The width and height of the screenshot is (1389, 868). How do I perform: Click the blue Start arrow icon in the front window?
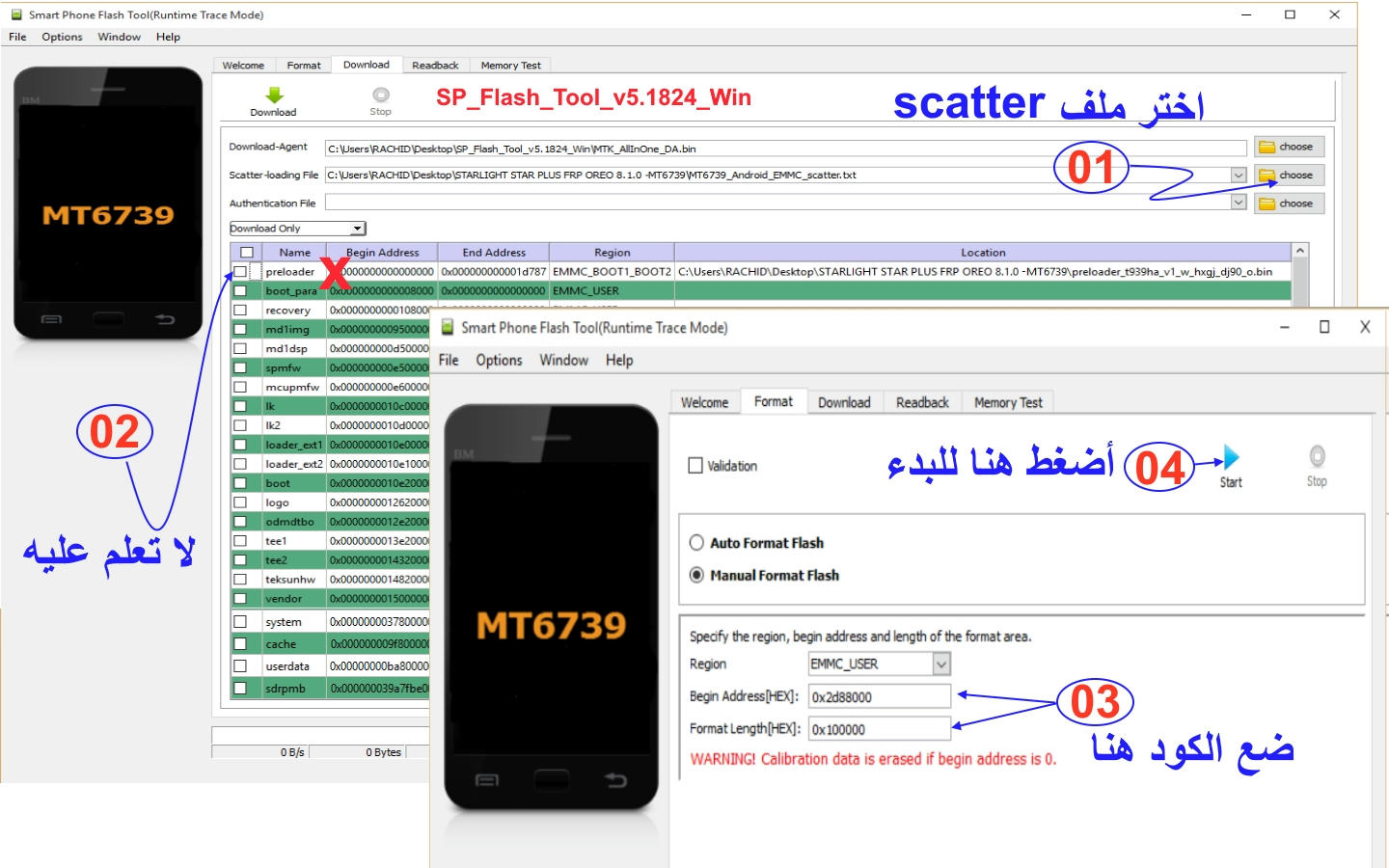click(1231, 457)
